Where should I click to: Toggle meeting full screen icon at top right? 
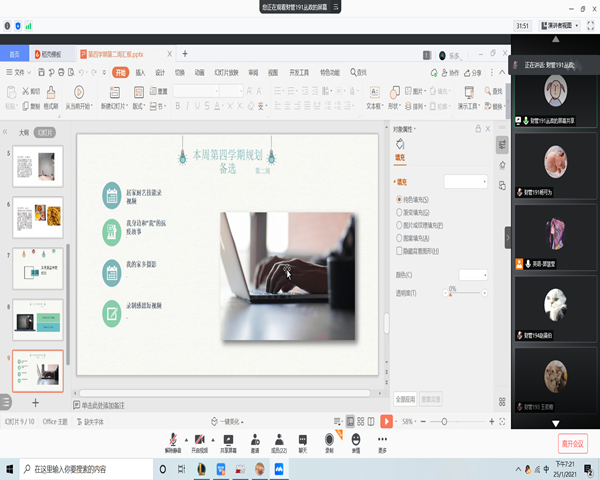(x=590, y=26)
